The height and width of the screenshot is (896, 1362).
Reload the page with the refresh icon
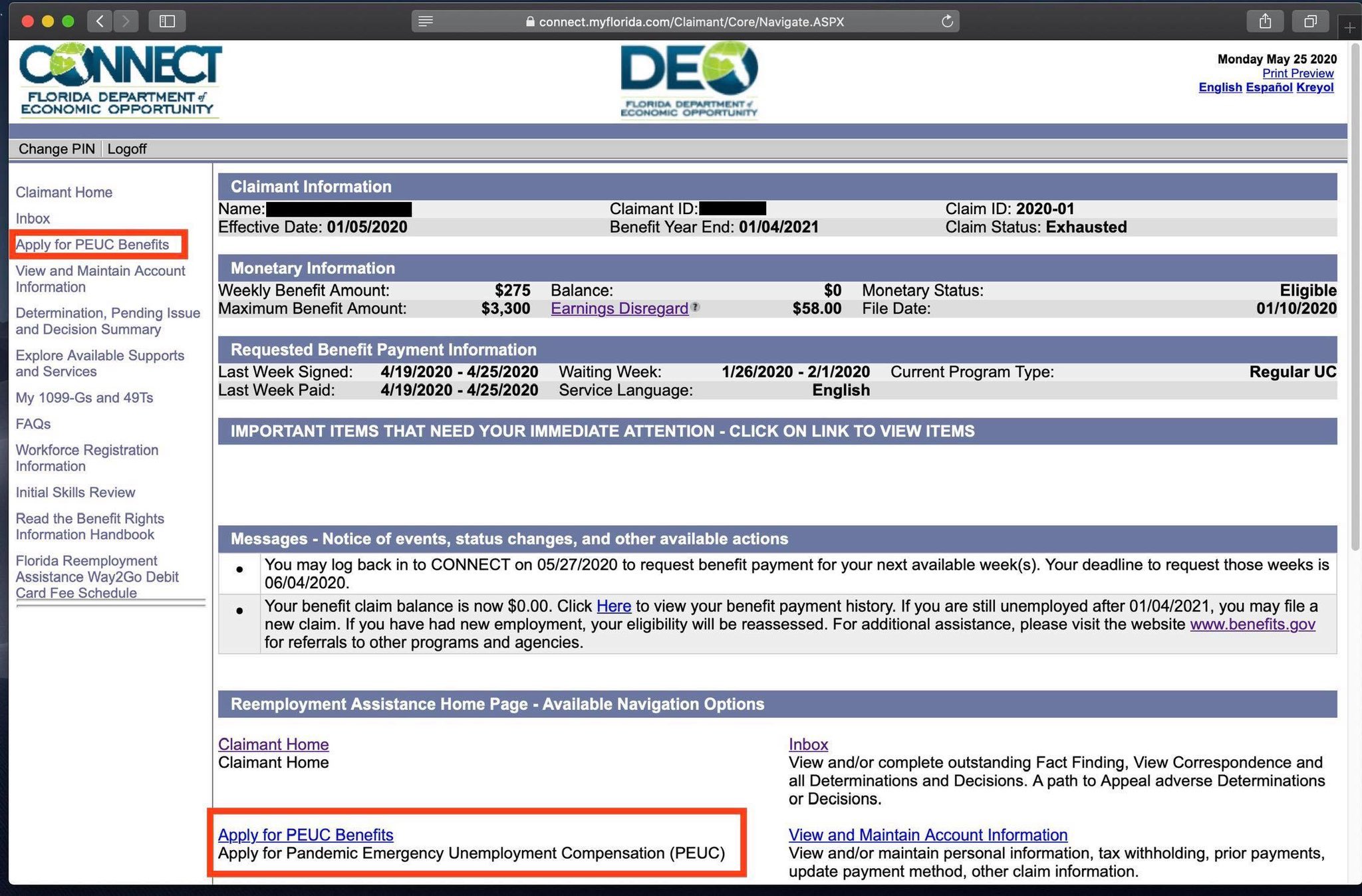pos(947,21)
